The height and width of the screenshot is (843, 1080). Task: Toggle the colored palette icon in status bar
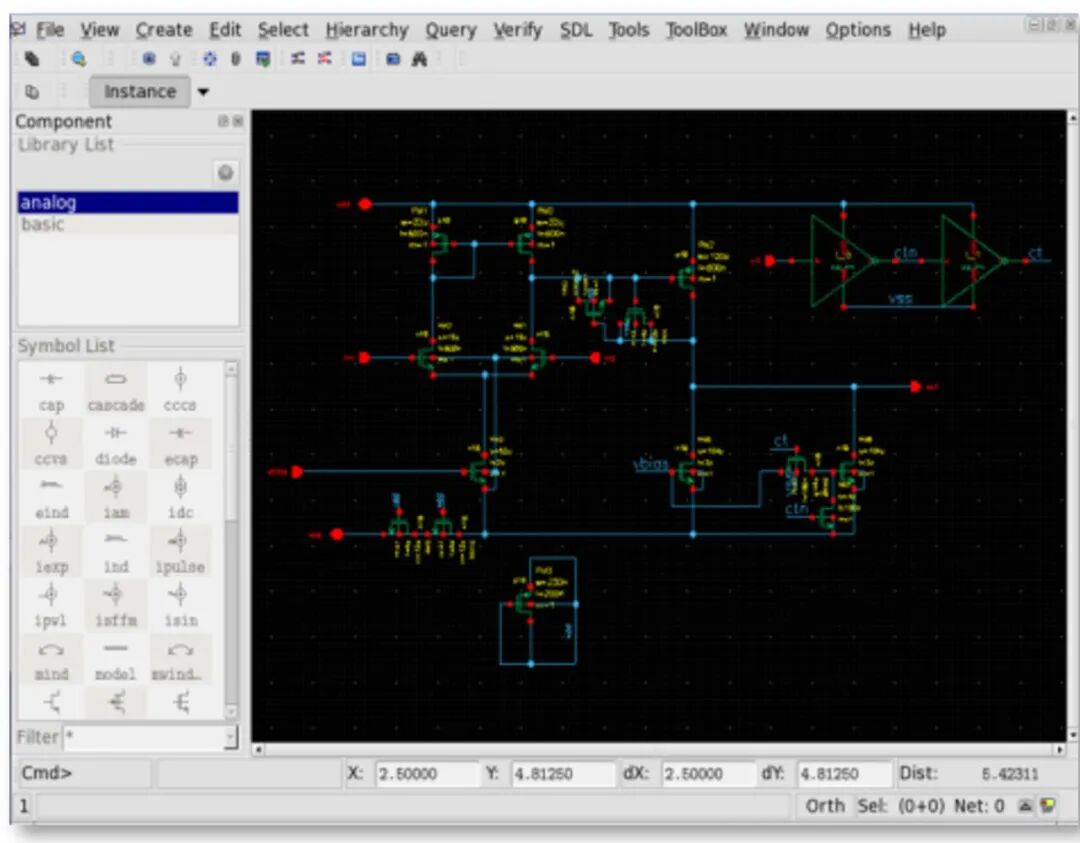coord(1048,806)
